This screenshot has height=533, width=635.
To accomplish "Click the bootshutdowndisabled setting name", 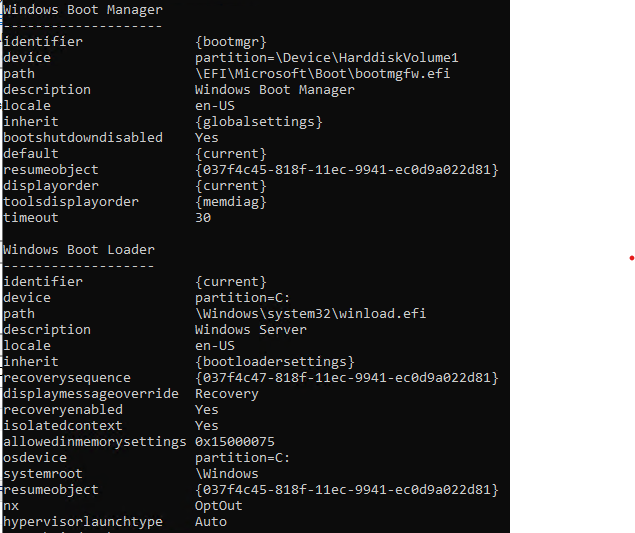I will 82,138.
